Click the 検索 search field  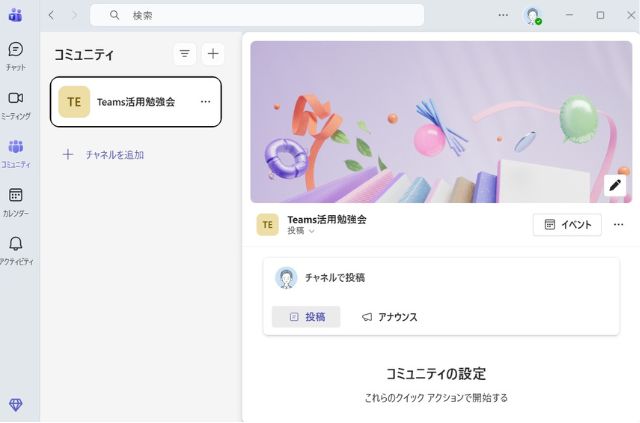pyautogui.click(x=257, y=15)
